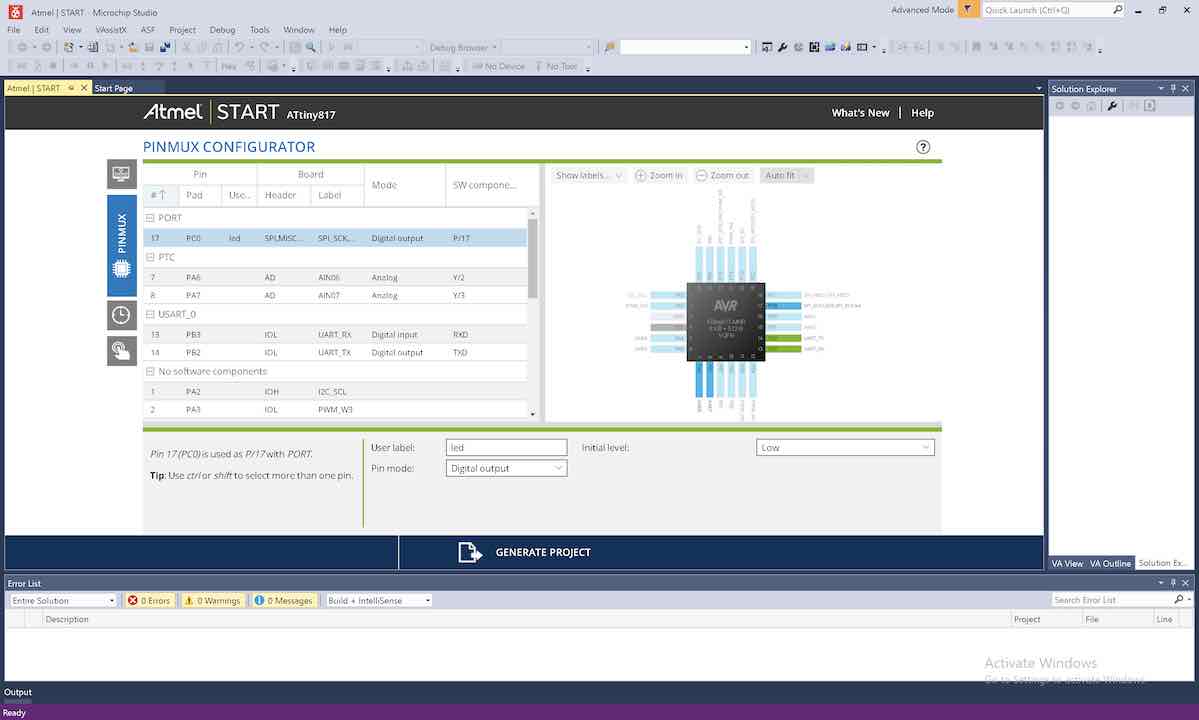Open the Initial level dropdown

tap(845, 448)
